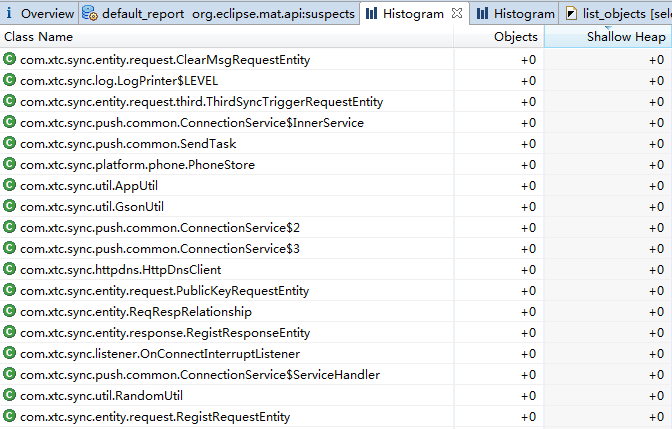Select com.xtc.sync.util.RandomUtil class name
The image size is (672, 429).
102,396
